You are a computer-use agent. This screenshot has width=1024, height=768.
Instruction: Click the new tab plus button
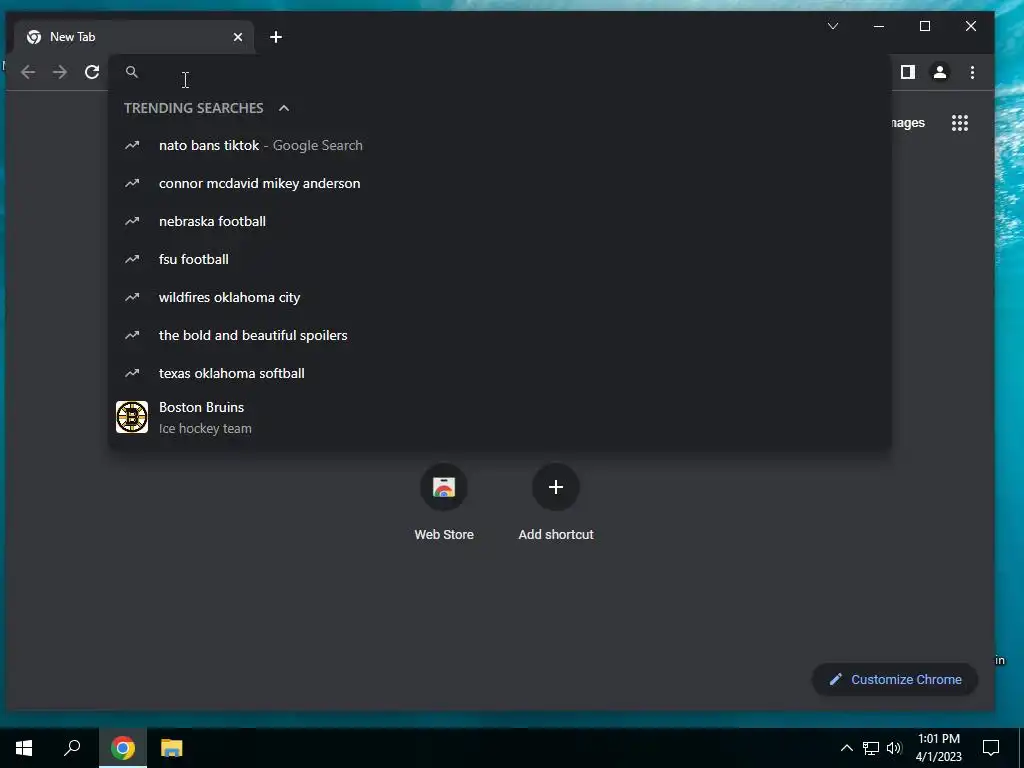pyautogui.click(x=276, y=37)
